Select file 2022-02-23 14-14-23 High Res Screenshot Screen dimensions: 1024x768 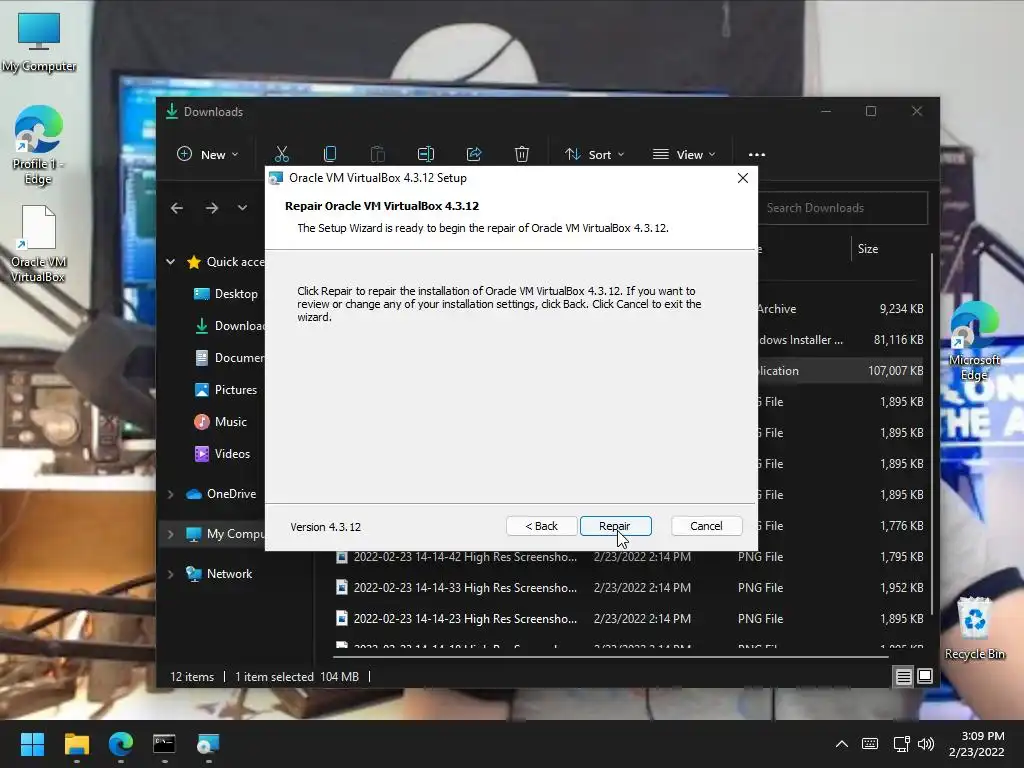628,618
